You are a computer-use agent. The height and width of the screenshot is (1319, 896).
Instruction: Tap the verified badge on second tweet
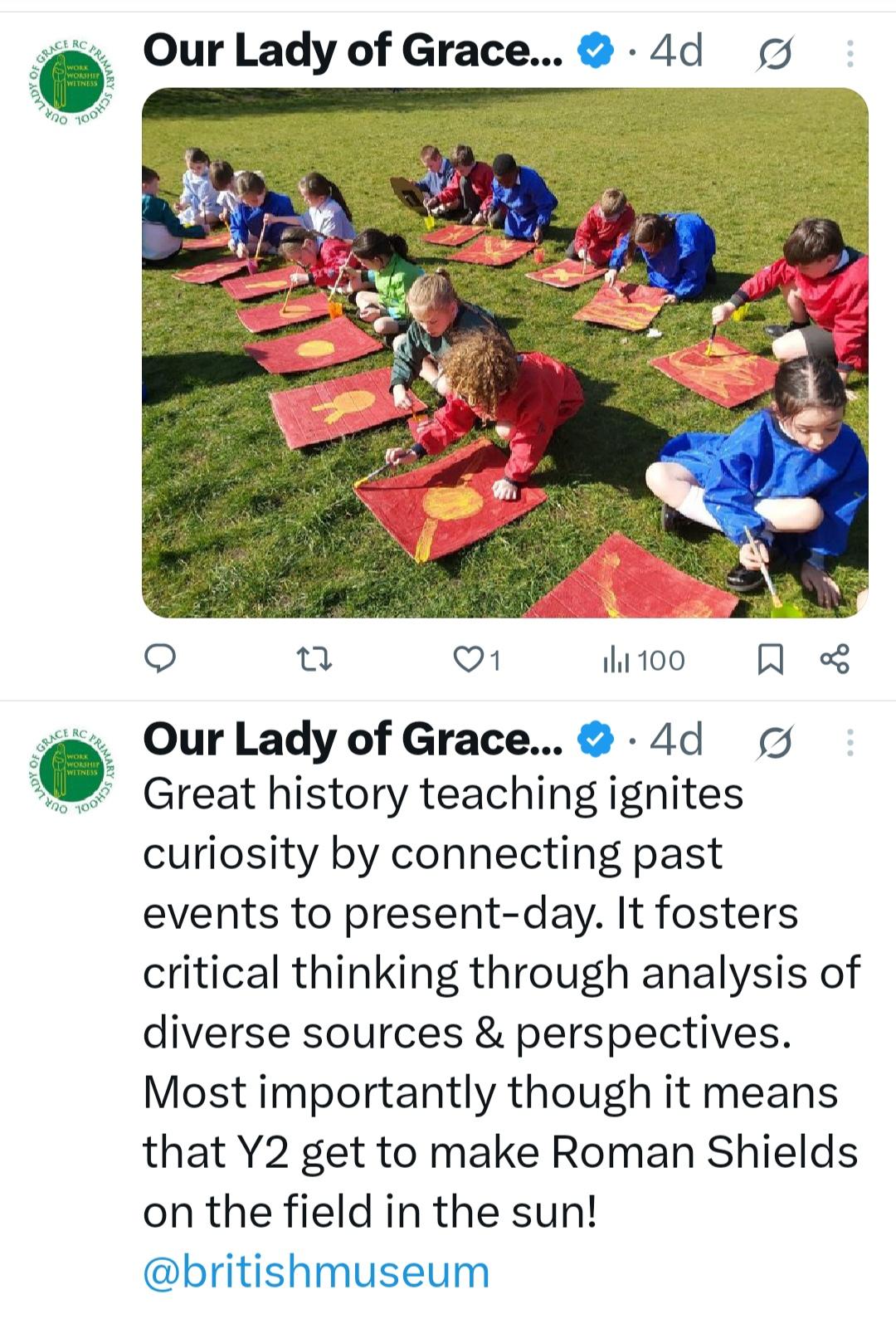tap(595, 740)
